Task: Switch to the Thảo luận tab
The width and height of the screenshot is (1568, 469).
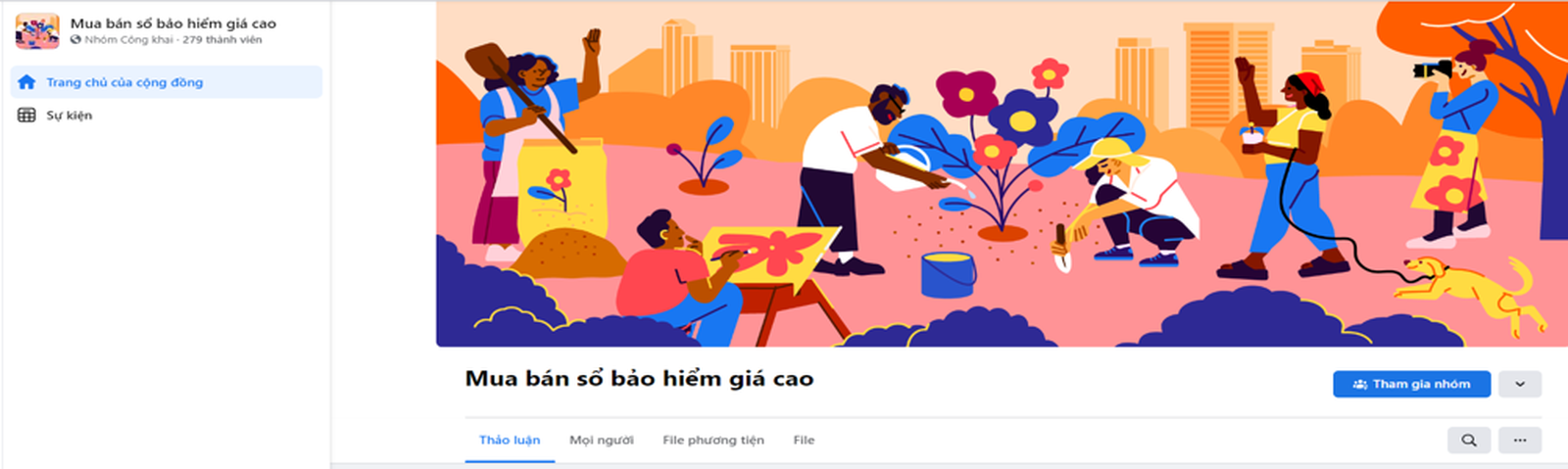Action: (510, 440)
